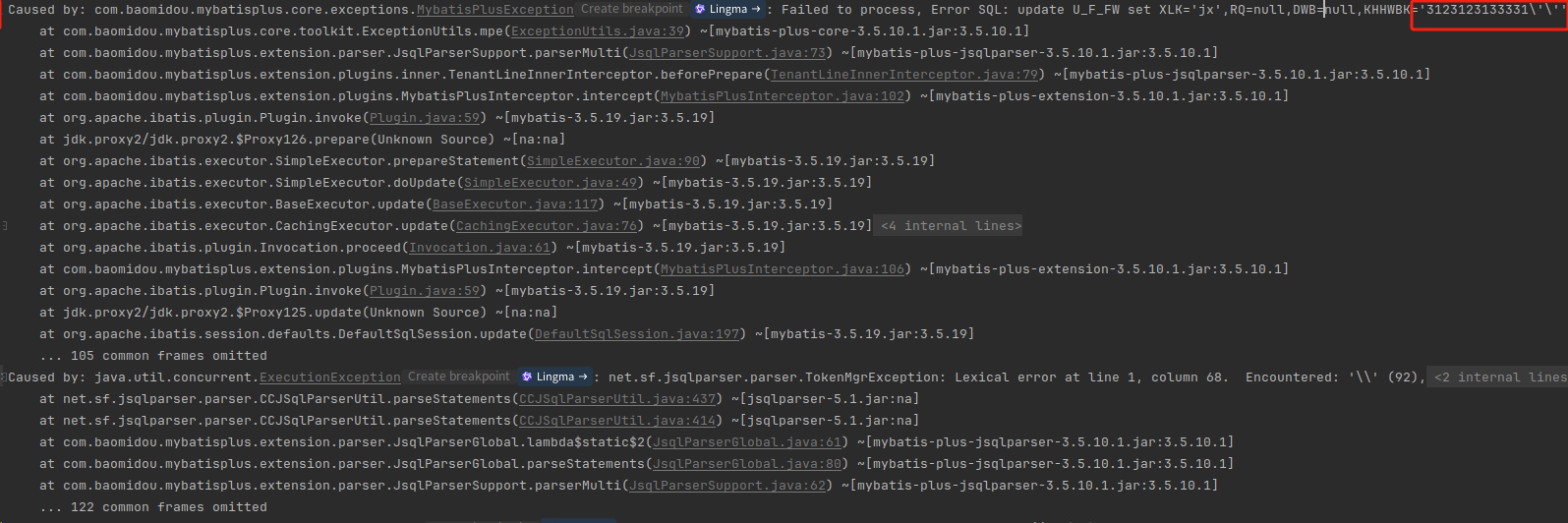Jump to ExceptionUtils.java:39 source
This screenshot has width=1568, height=523.
coord(598,31)
